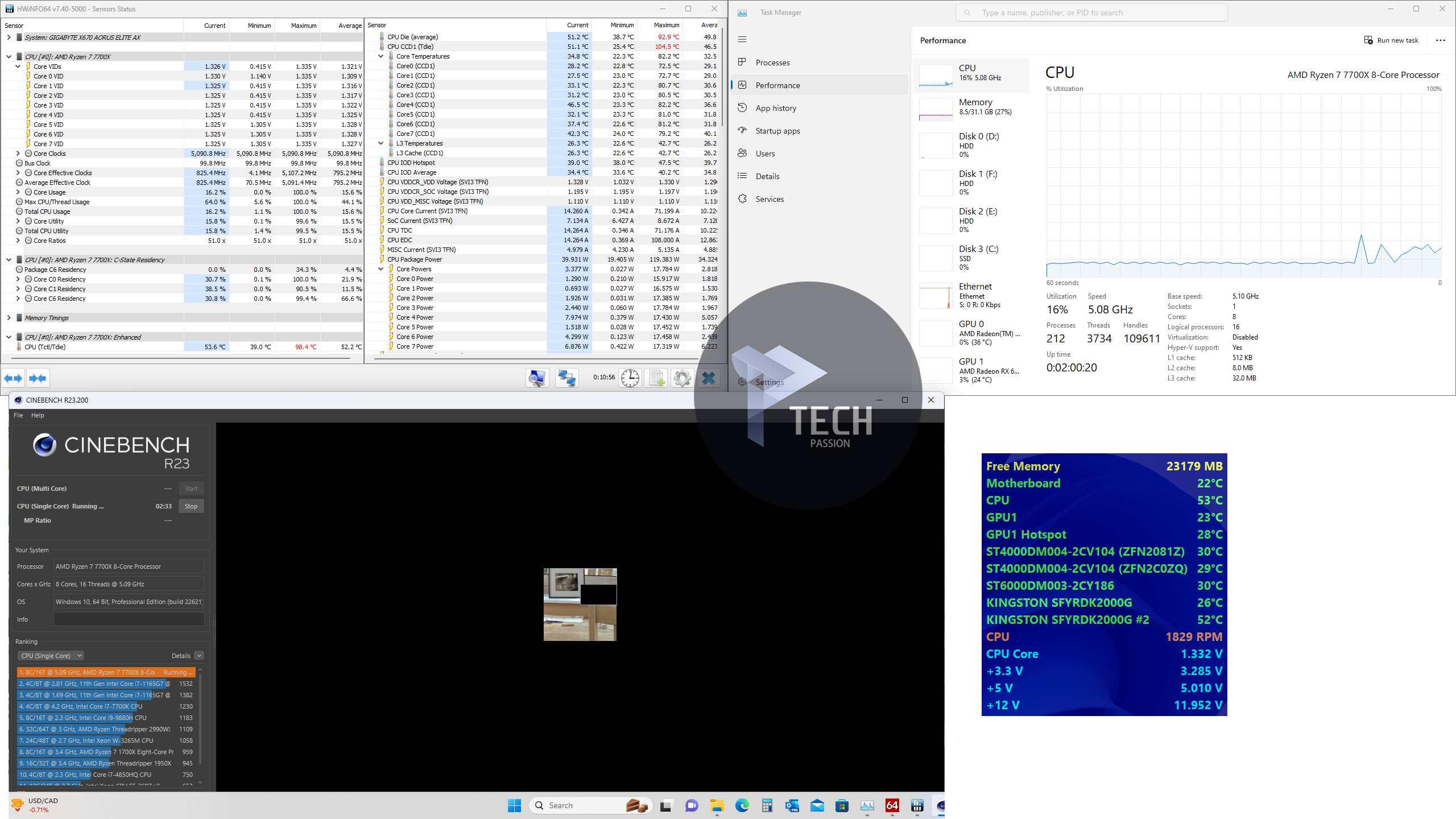Collapse the Core Powers sensor group
The height and width of the screenshot is (819, 1456).
[381, 269]
